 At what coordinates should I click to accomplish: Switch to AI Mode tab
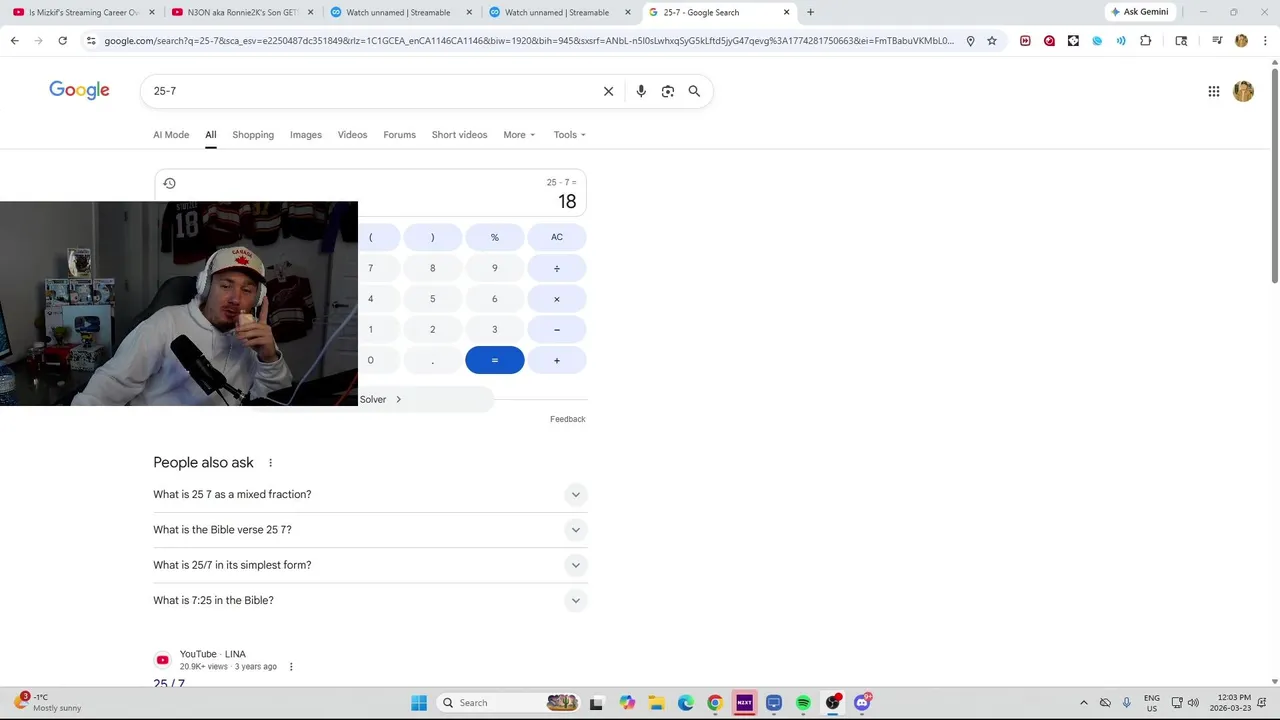[x=171, y=135]
